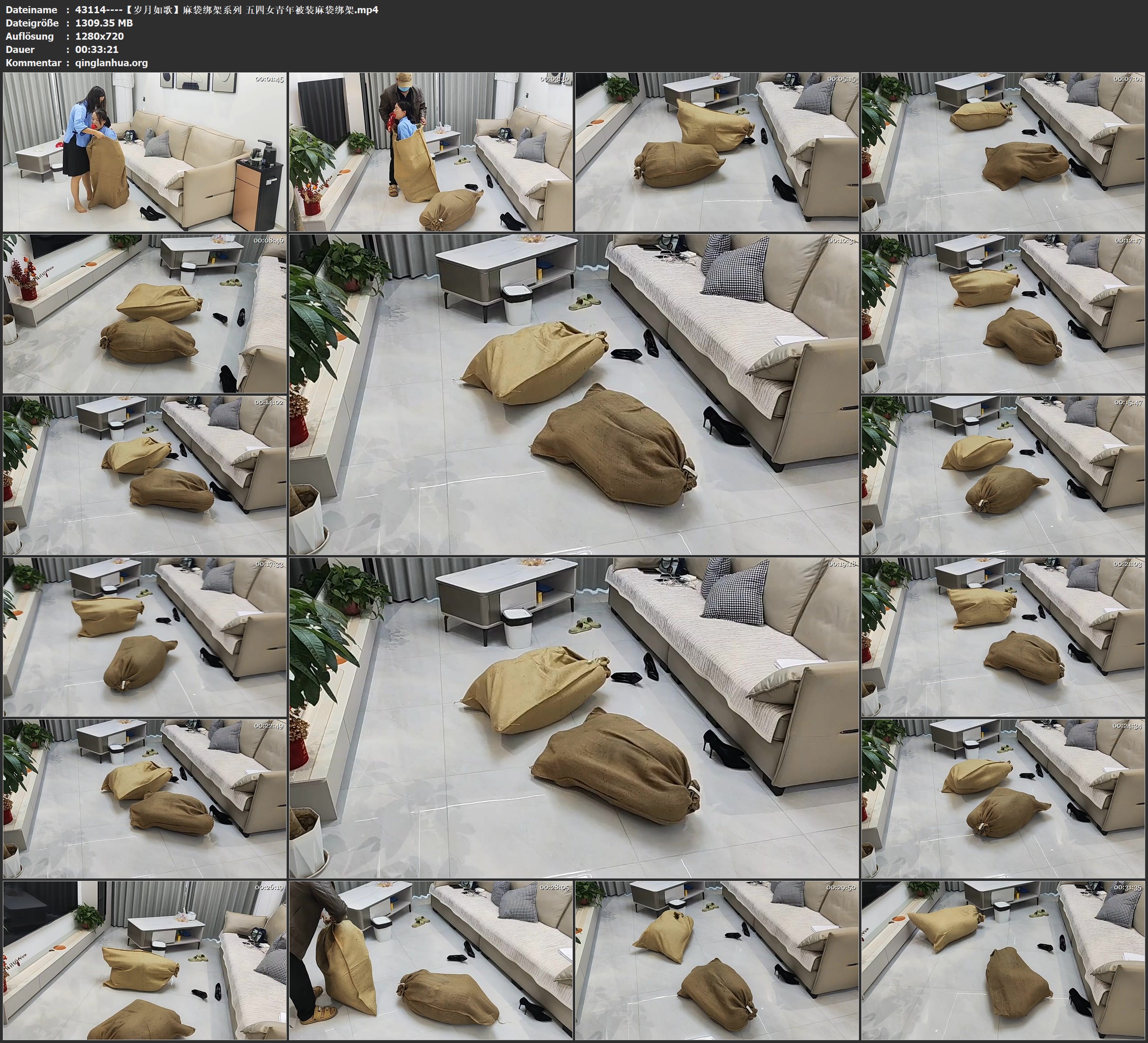Image resolution: width=1148 pixels, height=1043 pixels.
Task: Click the 00:24:34 thumbnail
Action: coord(1003,798)
